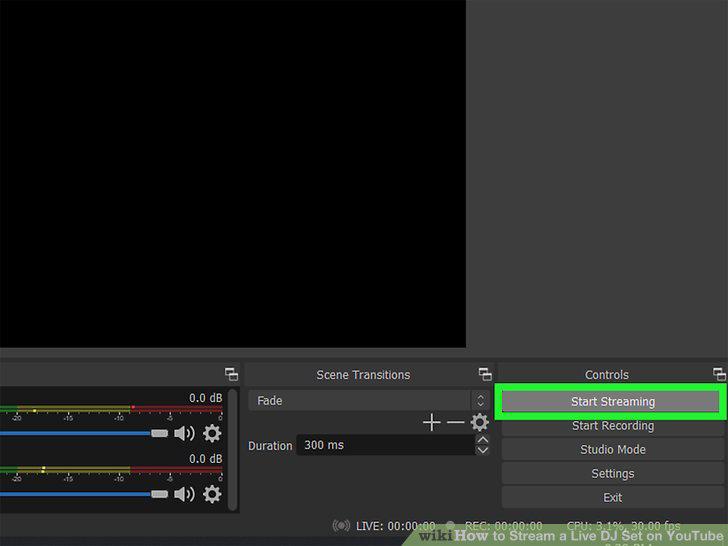Screen dimensions: 728x546
Task: Open second audio channel gear settings
Action: tap(212, 494)
